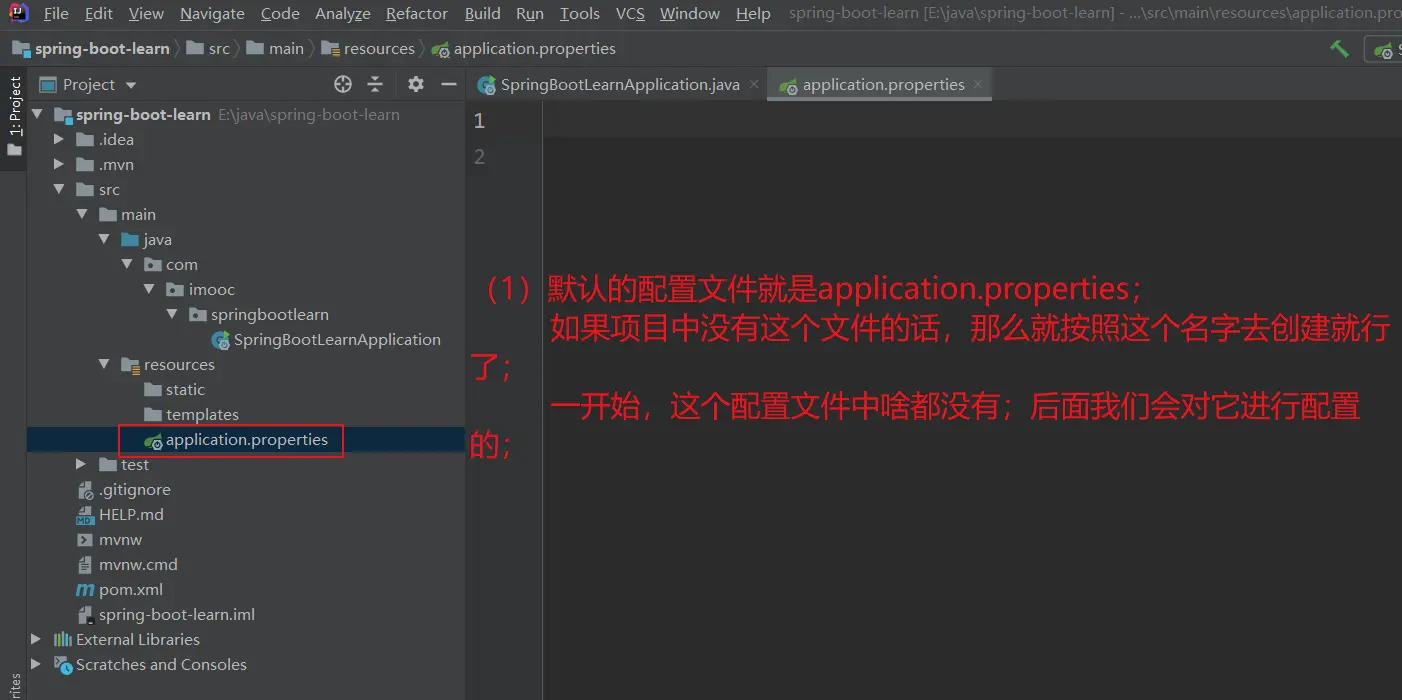The image size is (1402, 700).
Task: Expand the test folder
Action: point(81,465)
